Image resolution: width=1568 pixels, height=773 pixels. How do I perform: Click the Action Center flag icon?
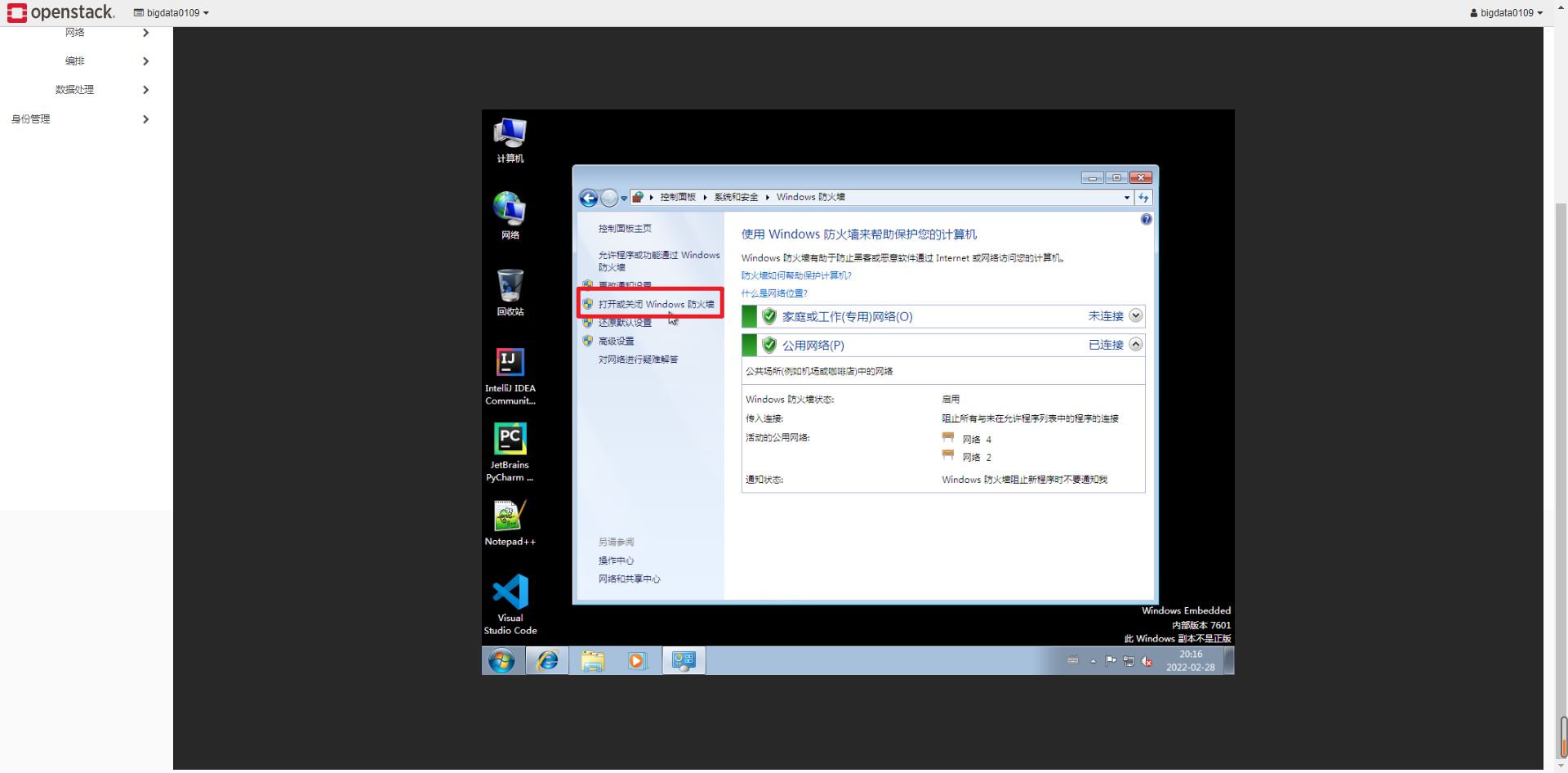pos(1111,661)
